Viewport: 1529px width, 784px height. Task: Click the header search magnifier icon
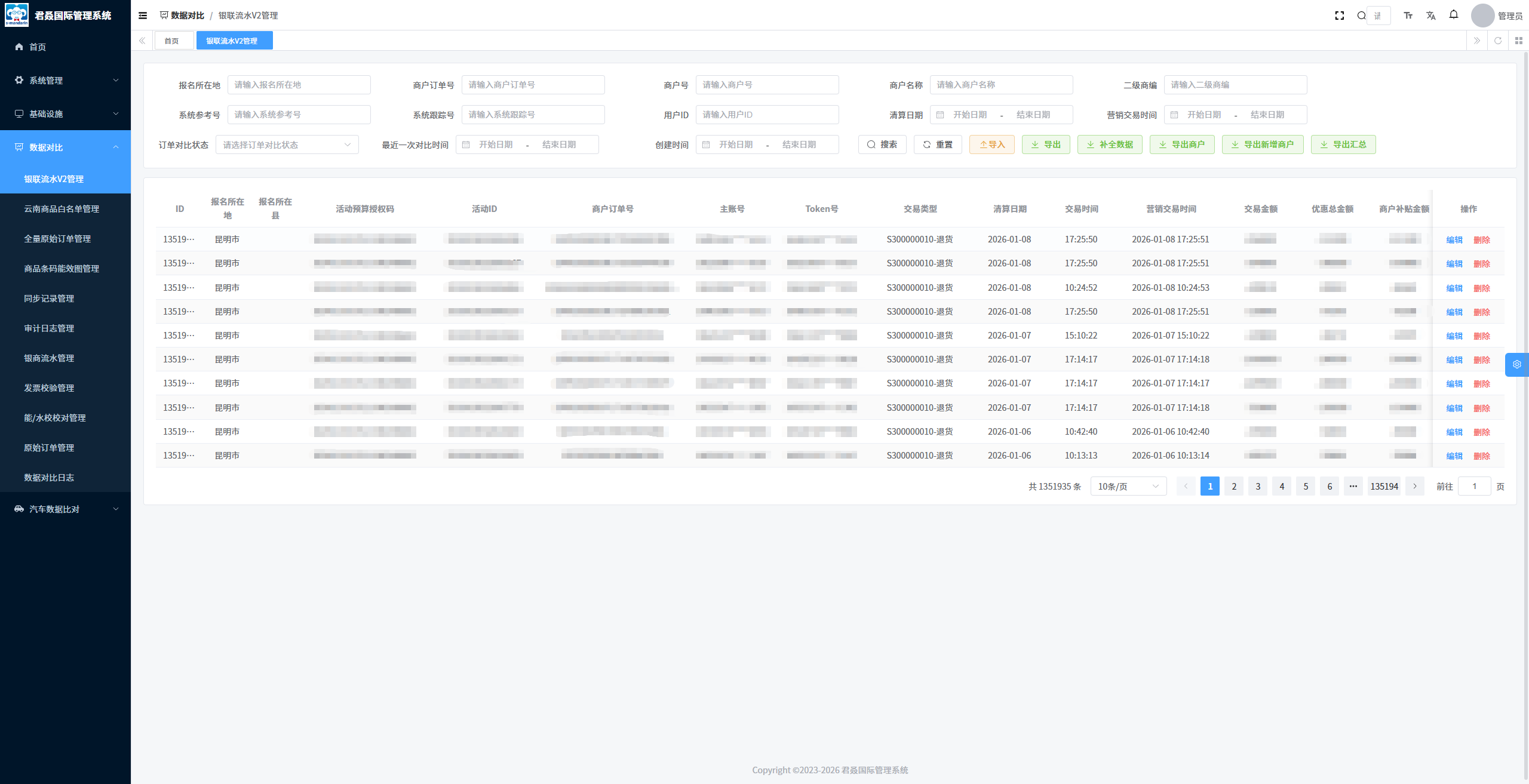[x=1361, y=16]
